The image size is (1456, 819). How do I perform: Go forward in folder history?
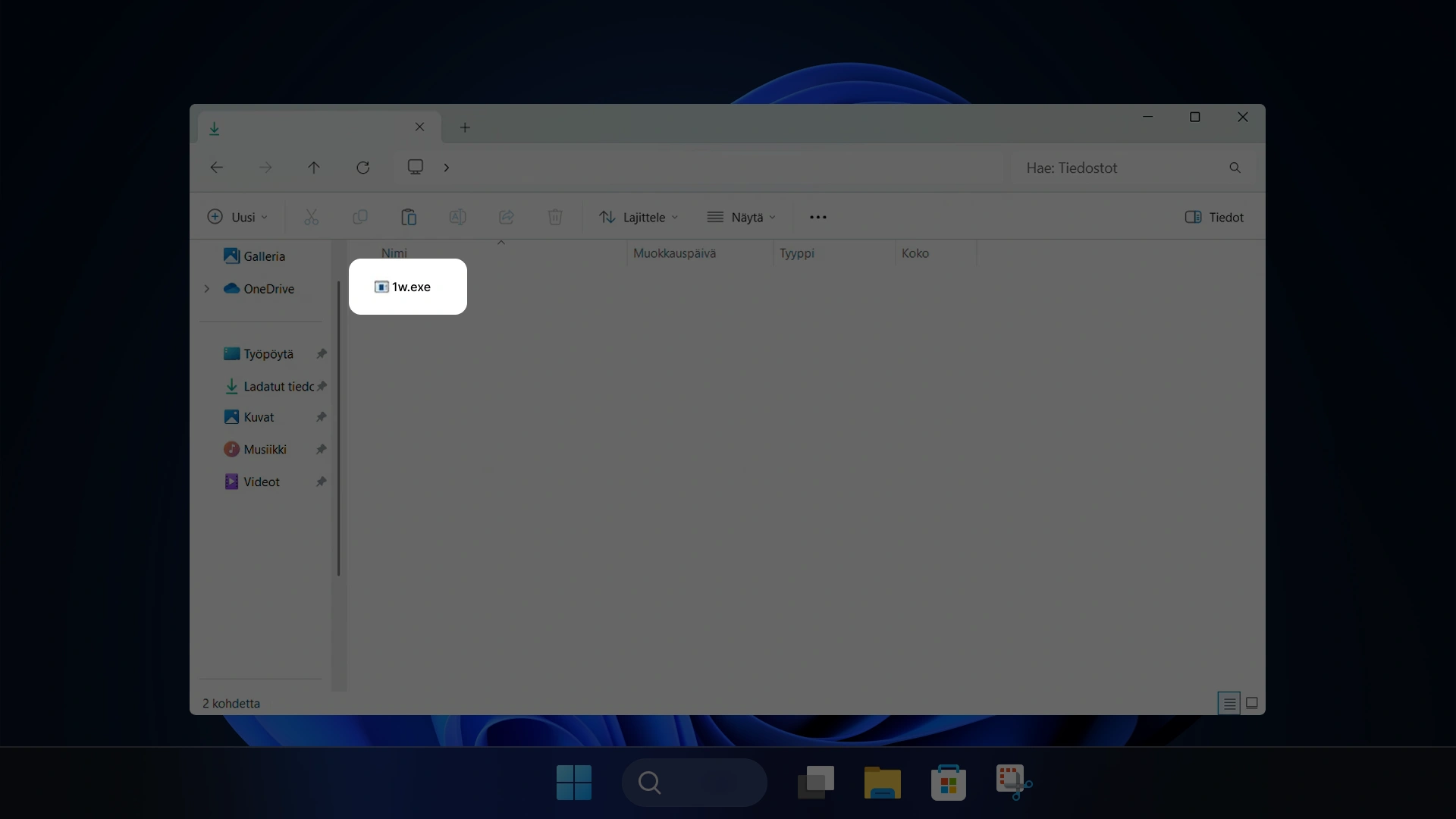pyautogui.click(x=265, y=168)
